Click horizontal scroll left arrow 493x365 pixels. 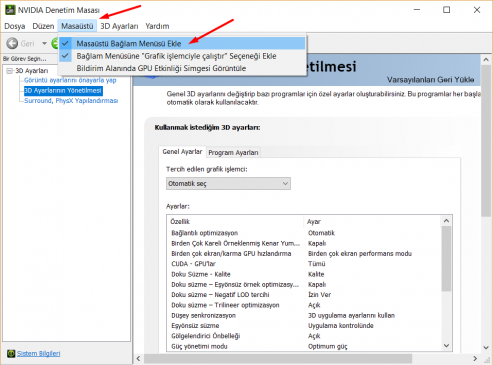pyautogui.click(x=138, y=359)
